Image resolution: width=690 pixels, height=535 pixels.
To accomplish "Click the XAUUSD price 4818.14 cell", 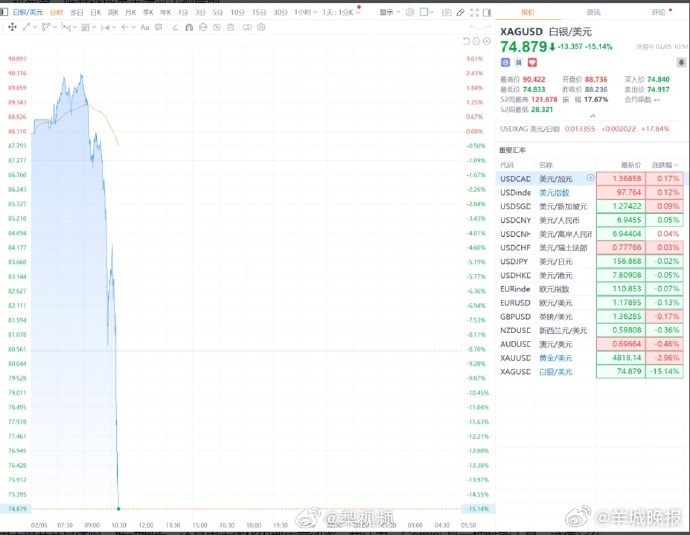I will click(621, 358).
